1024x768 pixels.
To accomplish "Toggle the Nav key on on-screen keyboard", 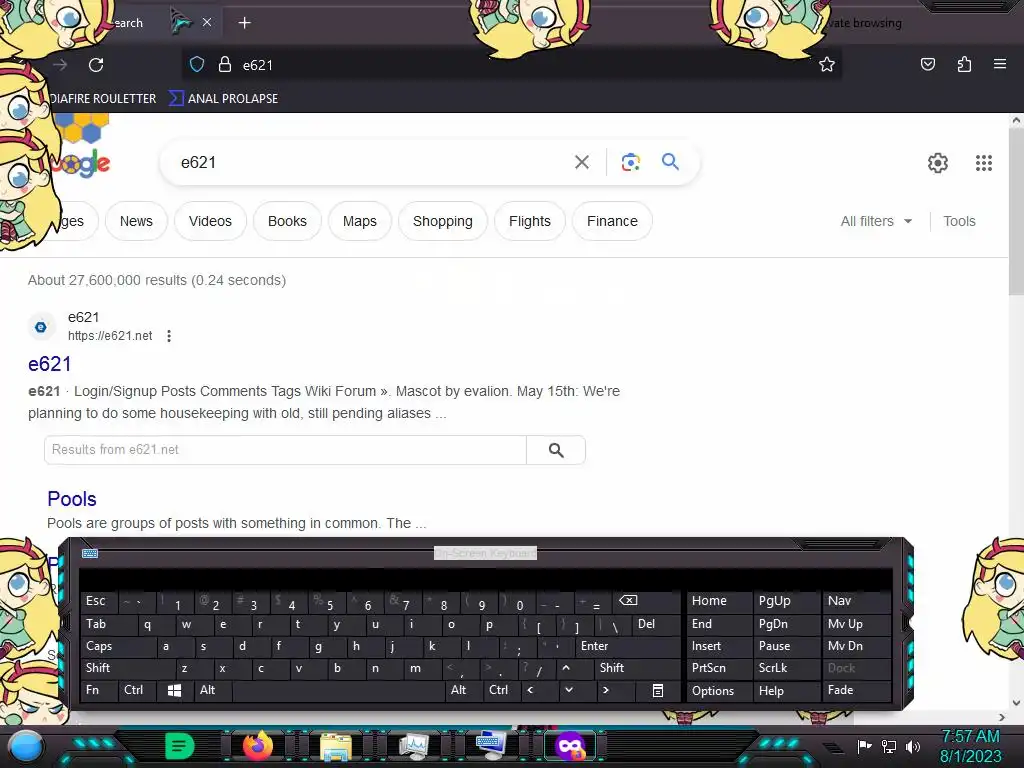I will tap(857, 601).
